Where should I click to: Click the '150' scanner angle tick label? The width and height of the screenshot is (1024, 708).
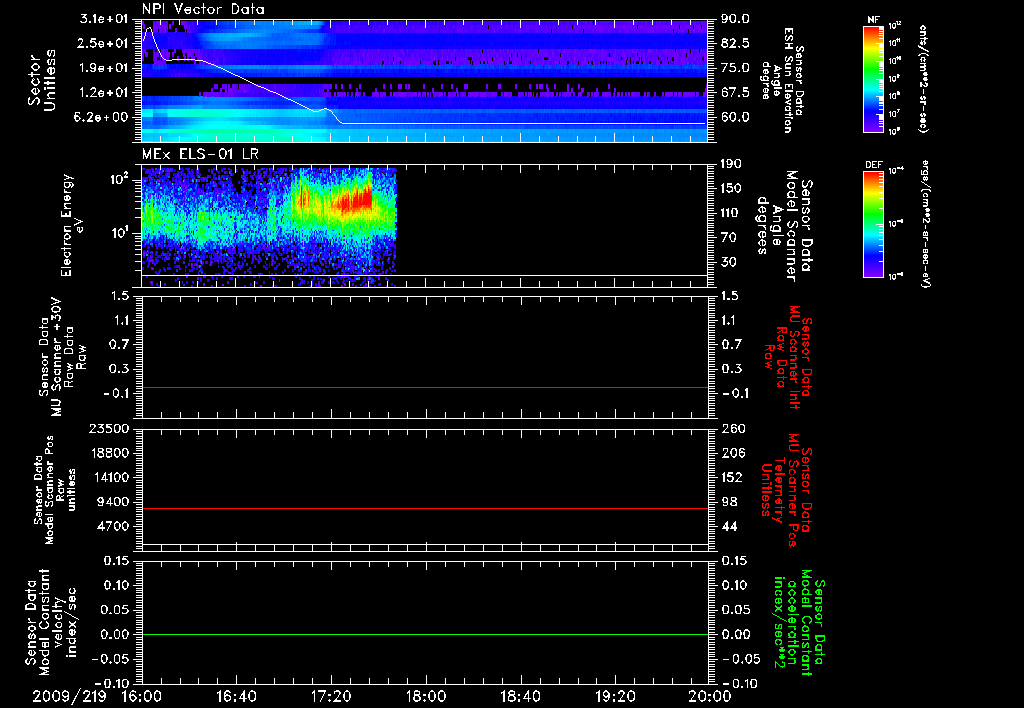pyautogui.click(x=731, y=188)
